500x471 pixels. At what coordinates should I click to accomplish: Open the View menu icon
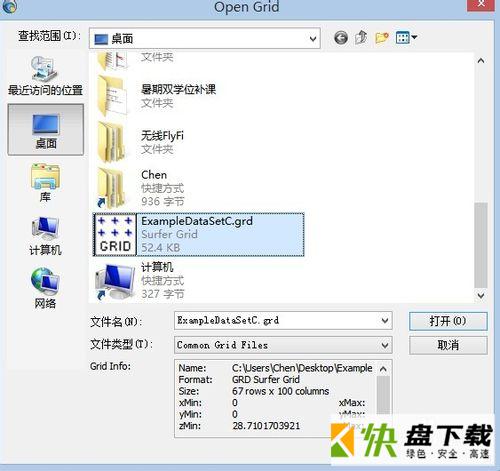(406, 37)
